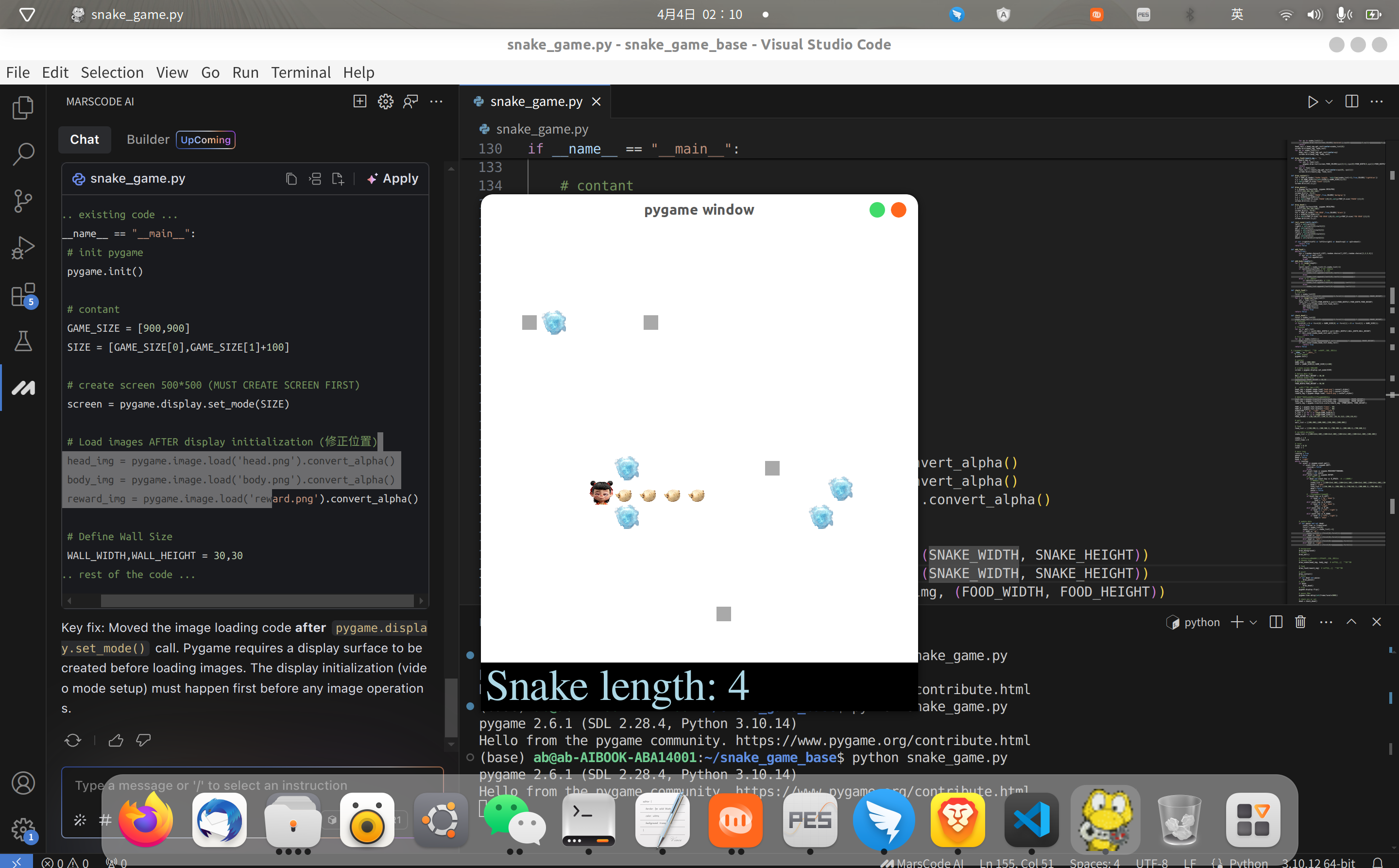Click the snippet's horizontal scrollbar
This screenshot has width=1399, height=868.
(x=256, y=600)
